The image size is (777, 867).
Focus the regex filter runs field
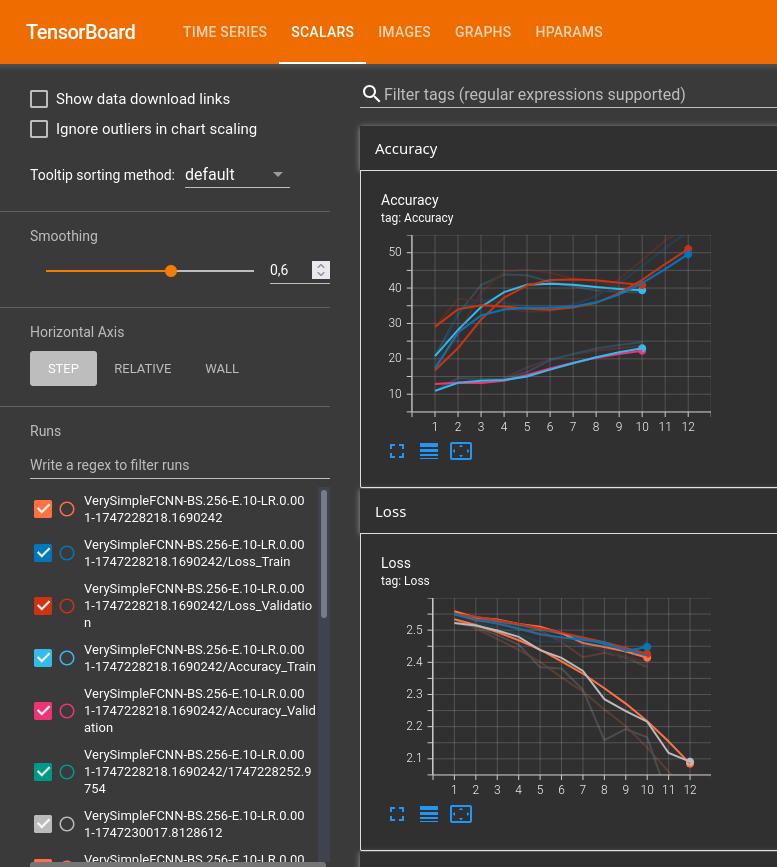pyautogui.click(x=180, y=465)
